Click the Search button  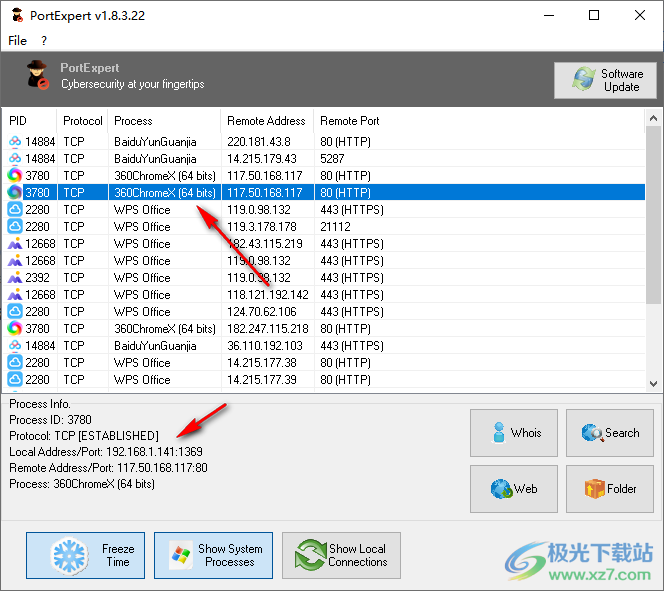pyautogui.click(x=610, y=433)
